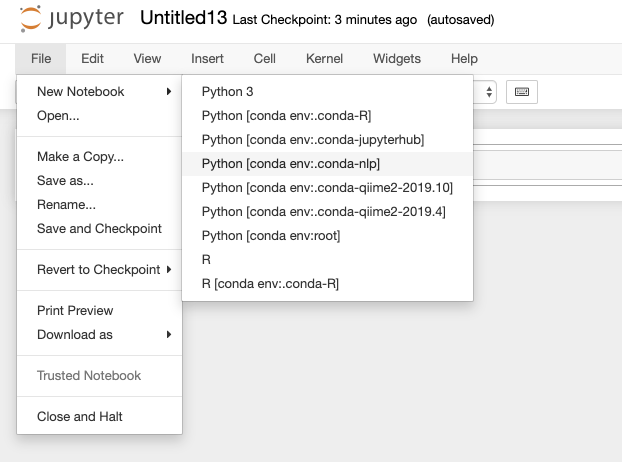This screenshot has width=622, height=462.
Task: Select R [conda env:.conda-R] kernel
Action: [328, 284]
